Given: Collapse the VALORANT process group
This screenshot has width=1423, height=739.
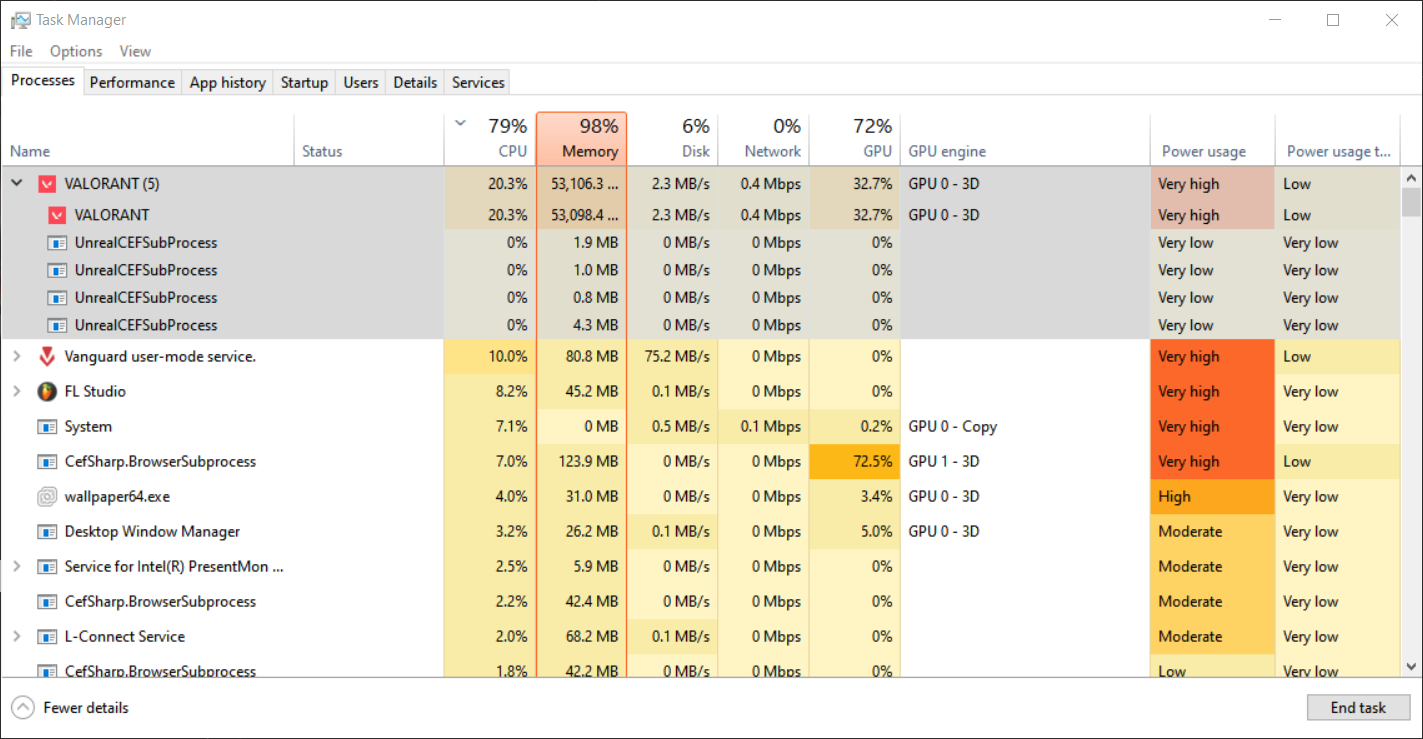Looking at the screenshot, I should 17,184.
